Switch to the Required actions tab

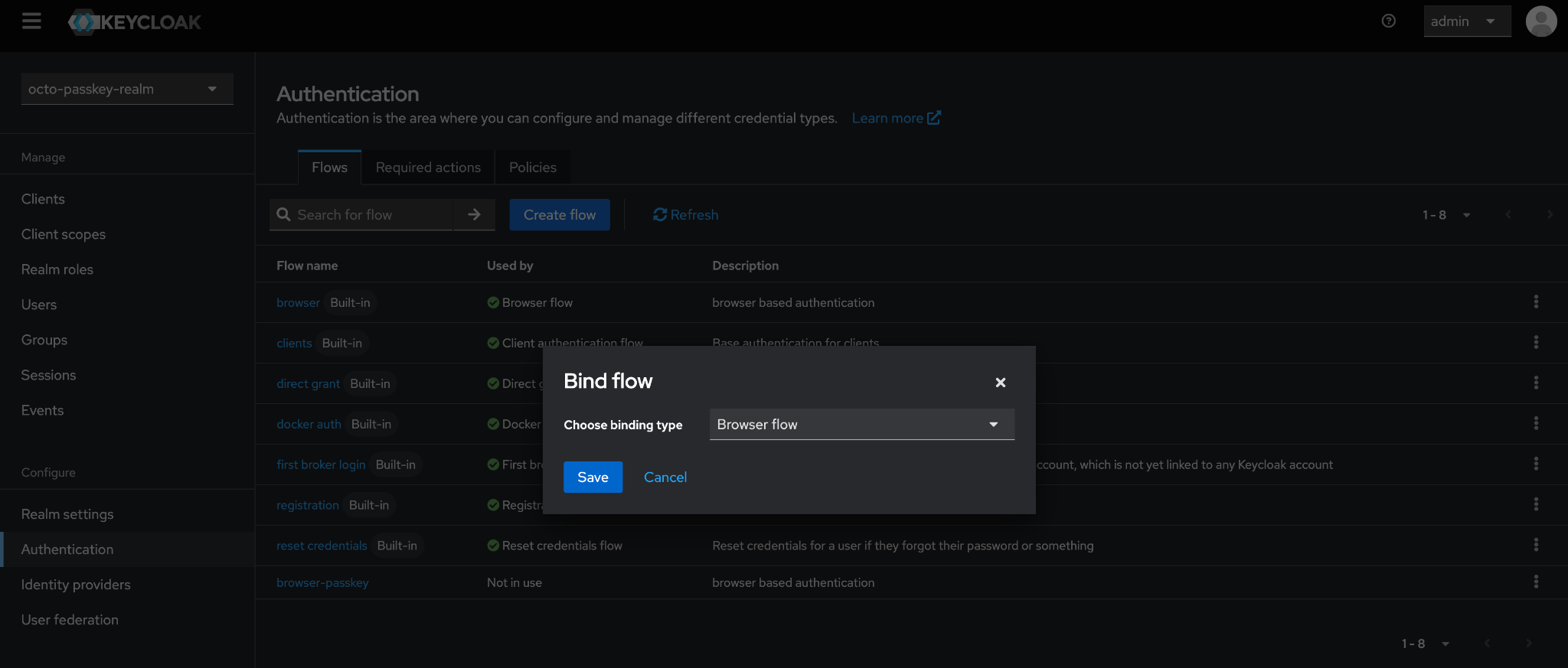[428, 168]
